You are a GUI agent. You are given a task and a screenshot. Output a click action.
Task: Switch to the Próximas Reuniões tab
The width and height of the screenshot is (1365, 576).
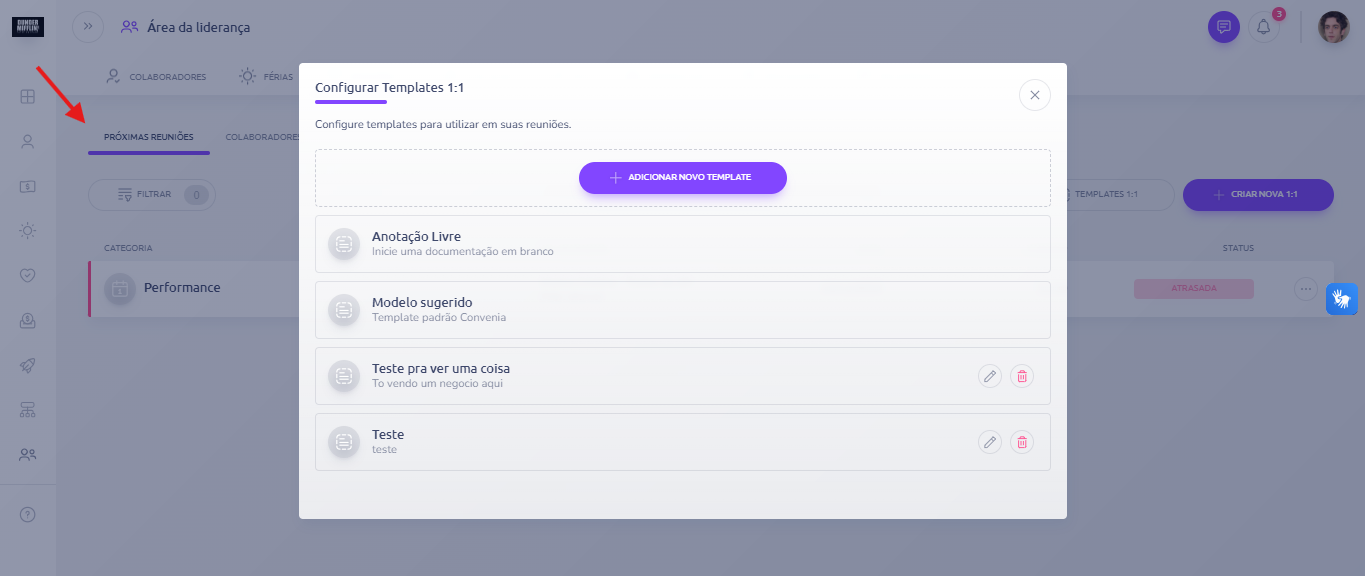[x=149, y=137]
